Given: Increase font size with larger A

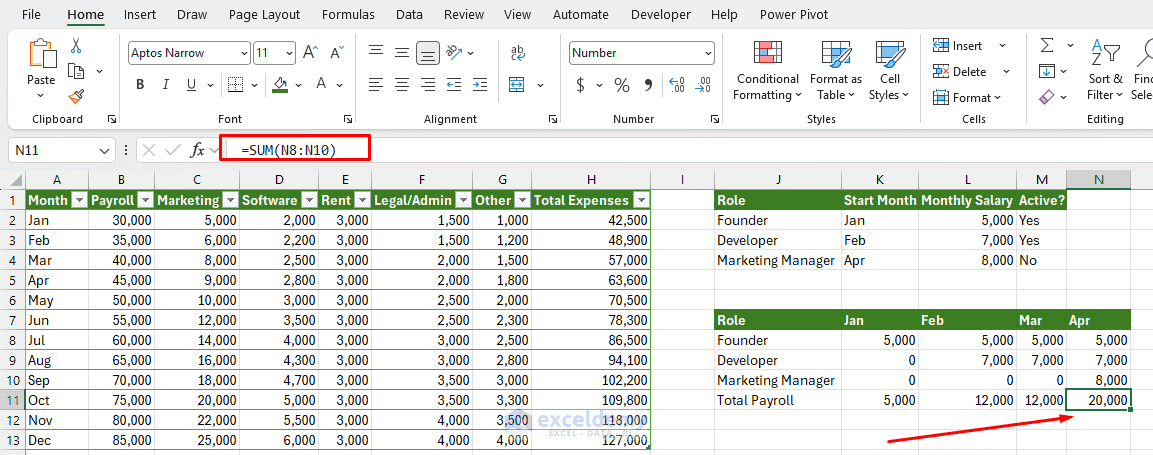Looking at the screenshot, I should [310, 52].
